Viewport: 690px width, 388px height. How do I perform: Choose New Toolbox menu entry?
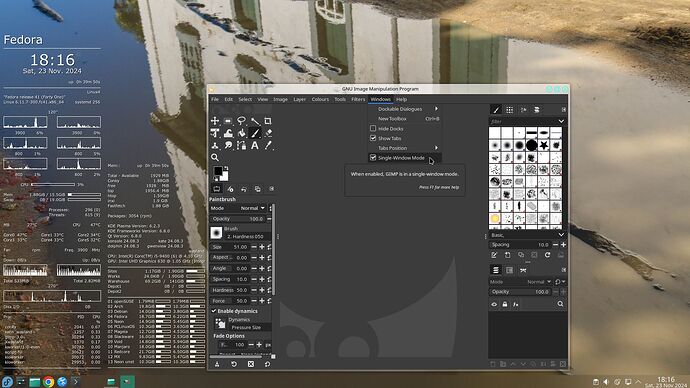coord(404,119)
